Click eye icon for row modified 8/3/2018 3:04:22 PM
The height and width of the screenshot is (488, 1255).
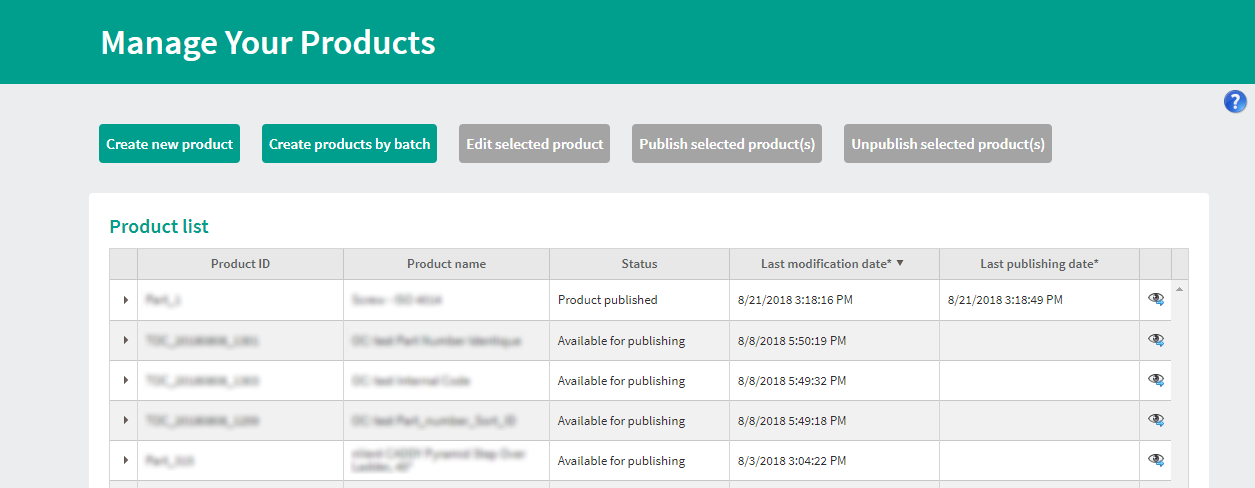coord(1156,460)
